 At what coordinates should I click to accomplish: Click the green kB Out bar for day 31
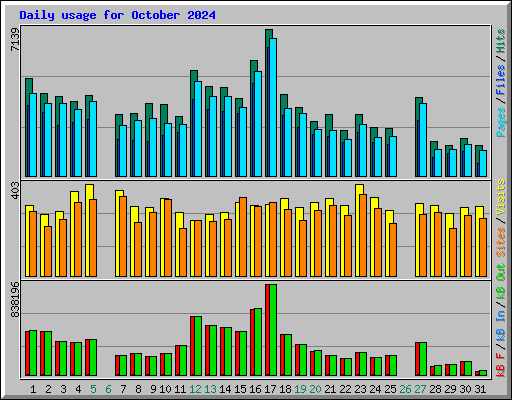pos(483,373)
